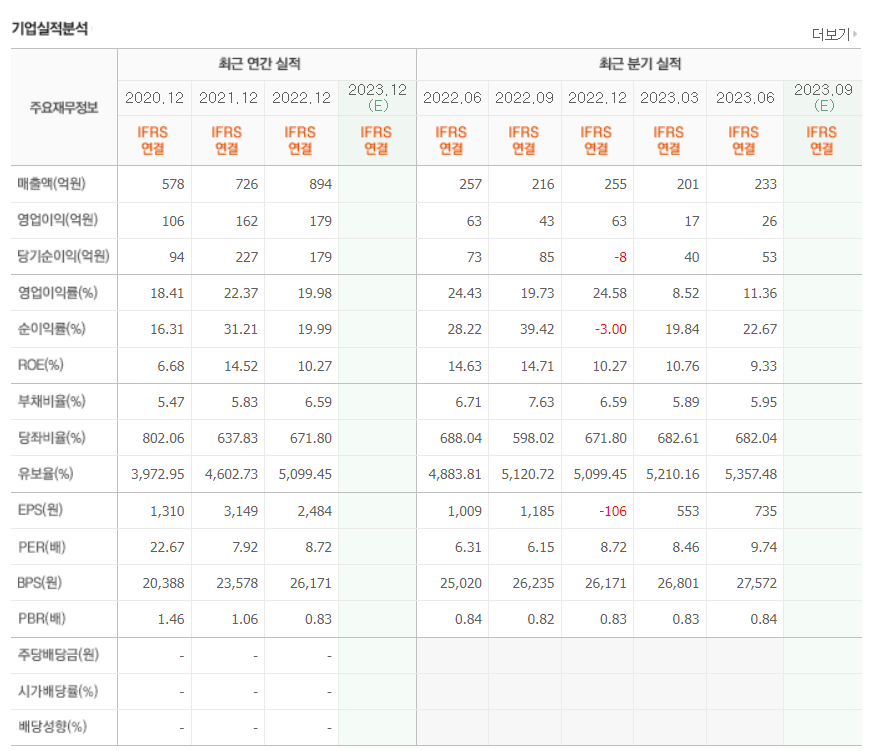Select the 2021.12 column header
The width and height of the screenshot is (871, 751).
click(228, 98)
